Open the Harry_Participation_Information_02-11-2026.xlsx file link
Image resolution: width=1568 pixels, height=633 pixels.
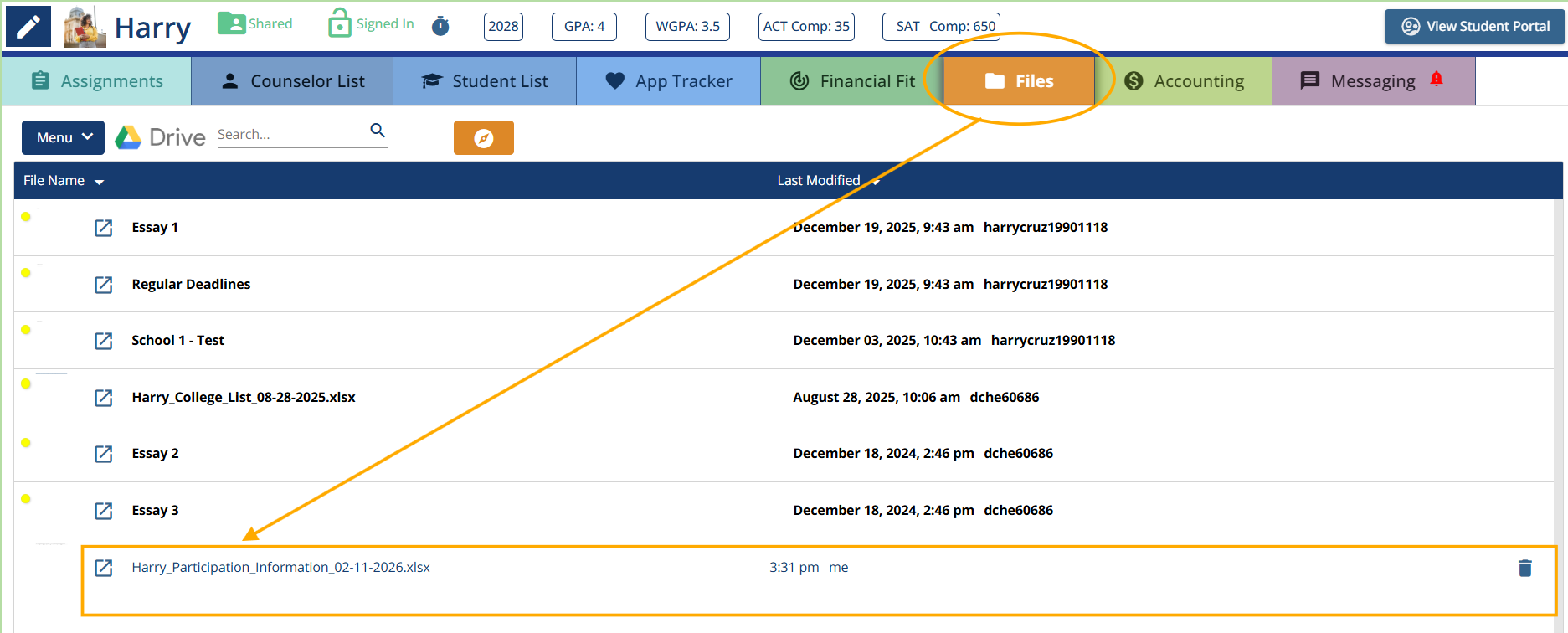point(280,568)
